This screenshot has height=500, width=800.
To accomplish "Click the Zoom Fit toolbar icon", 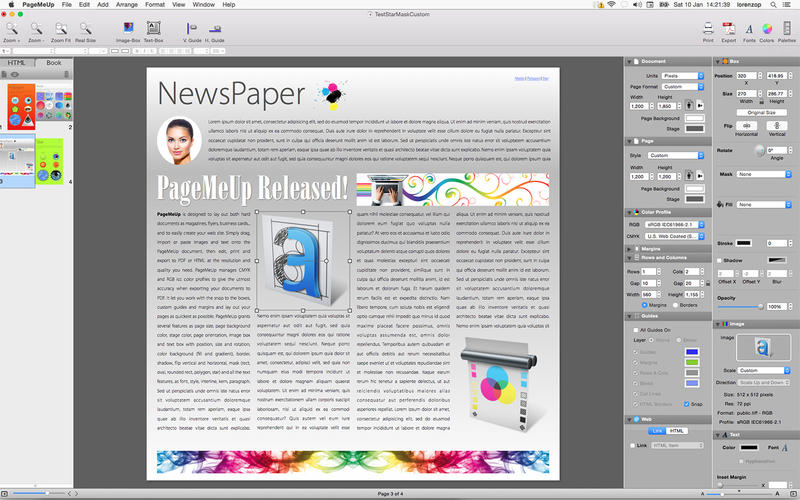I will tap(59, 29).
